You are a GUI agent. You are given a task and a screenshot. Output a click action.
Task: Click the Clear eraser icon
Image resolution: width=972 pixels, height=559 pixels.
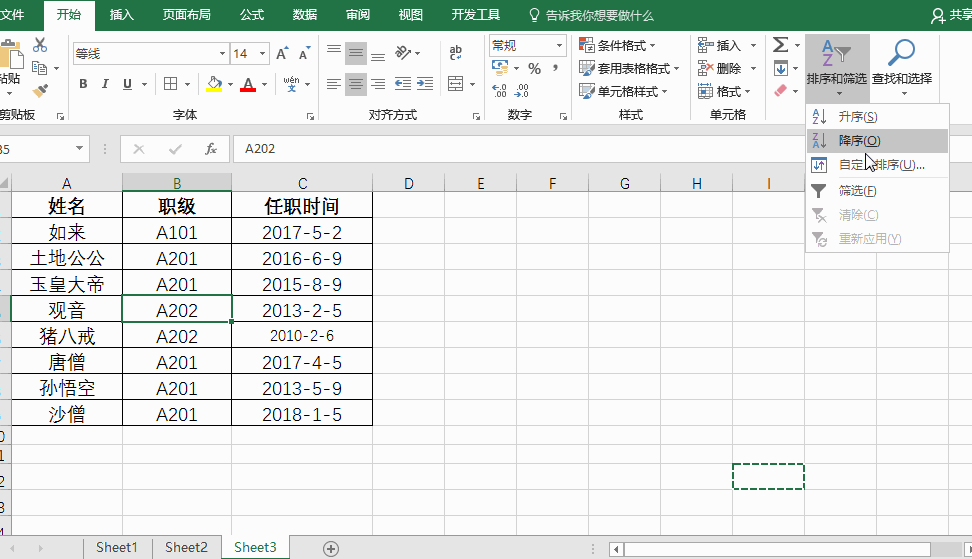tap(780, 91)
